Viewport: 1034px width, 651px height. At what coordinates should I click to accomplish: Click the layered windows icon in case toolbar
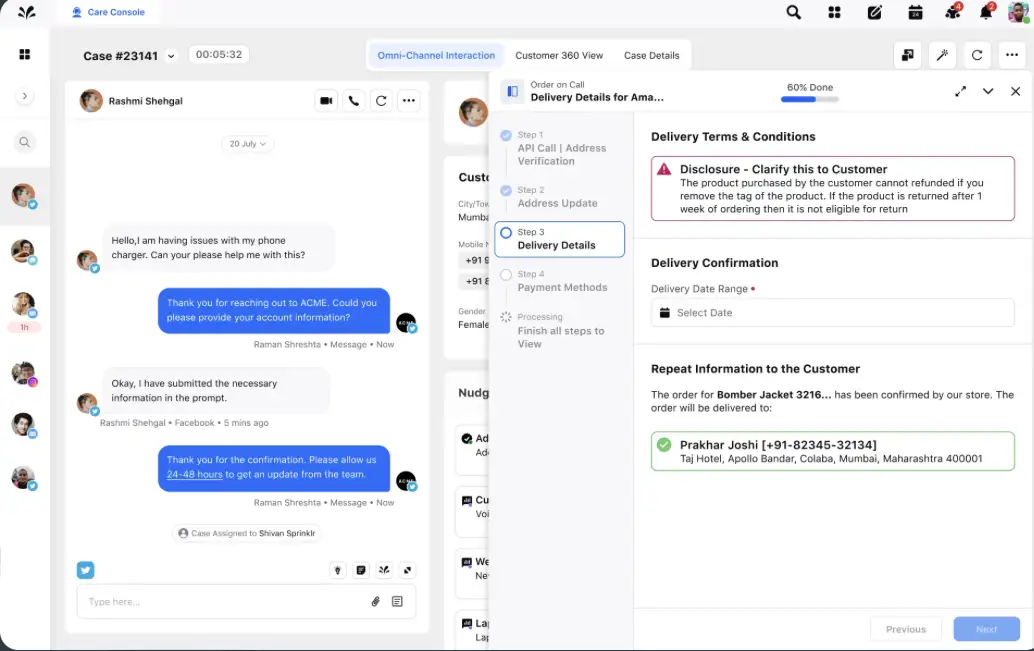tap(907, 55)
